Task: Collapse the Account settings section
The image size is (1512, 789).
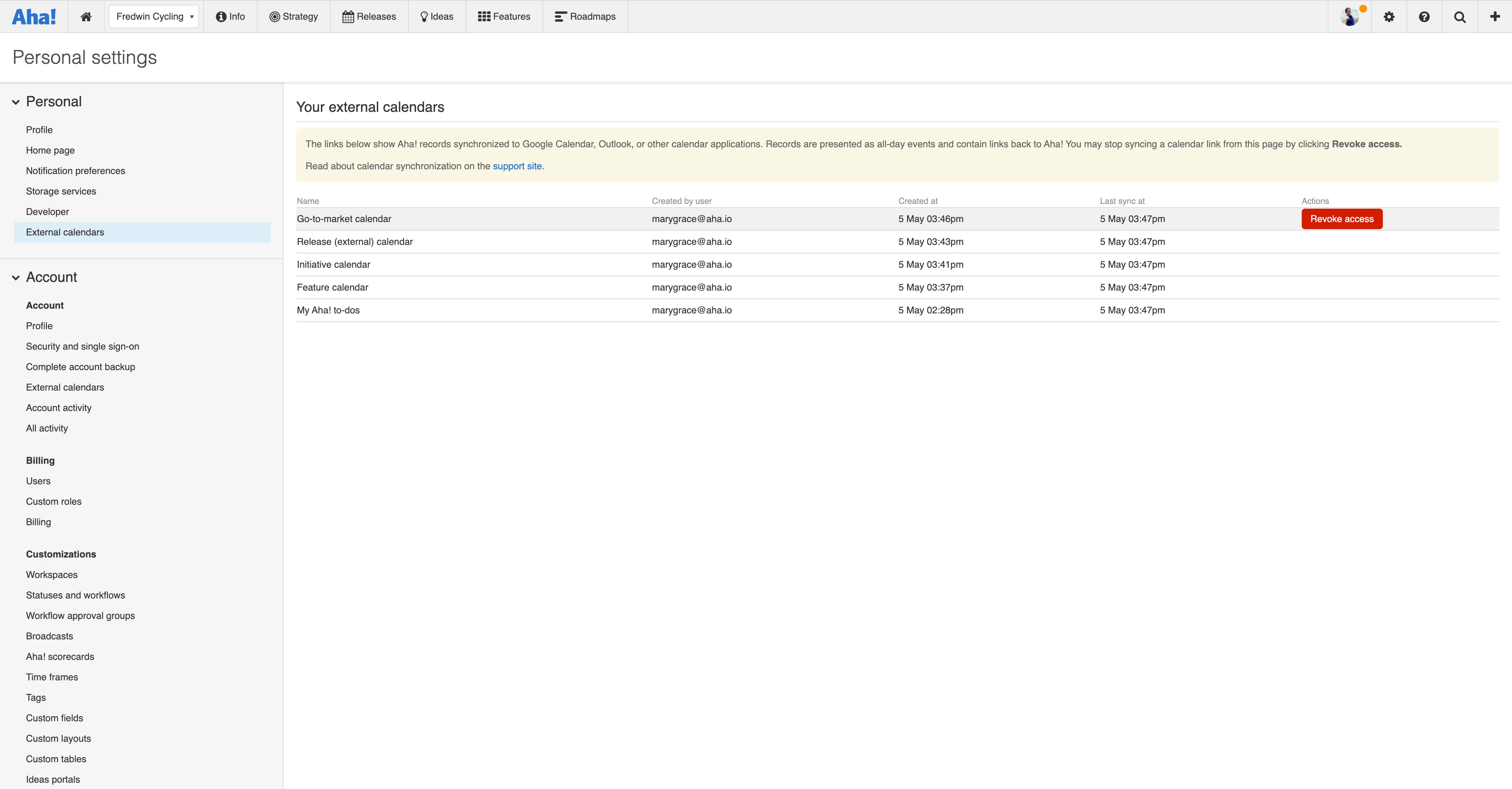Action: pyautogui.click(x=15, y=278)
